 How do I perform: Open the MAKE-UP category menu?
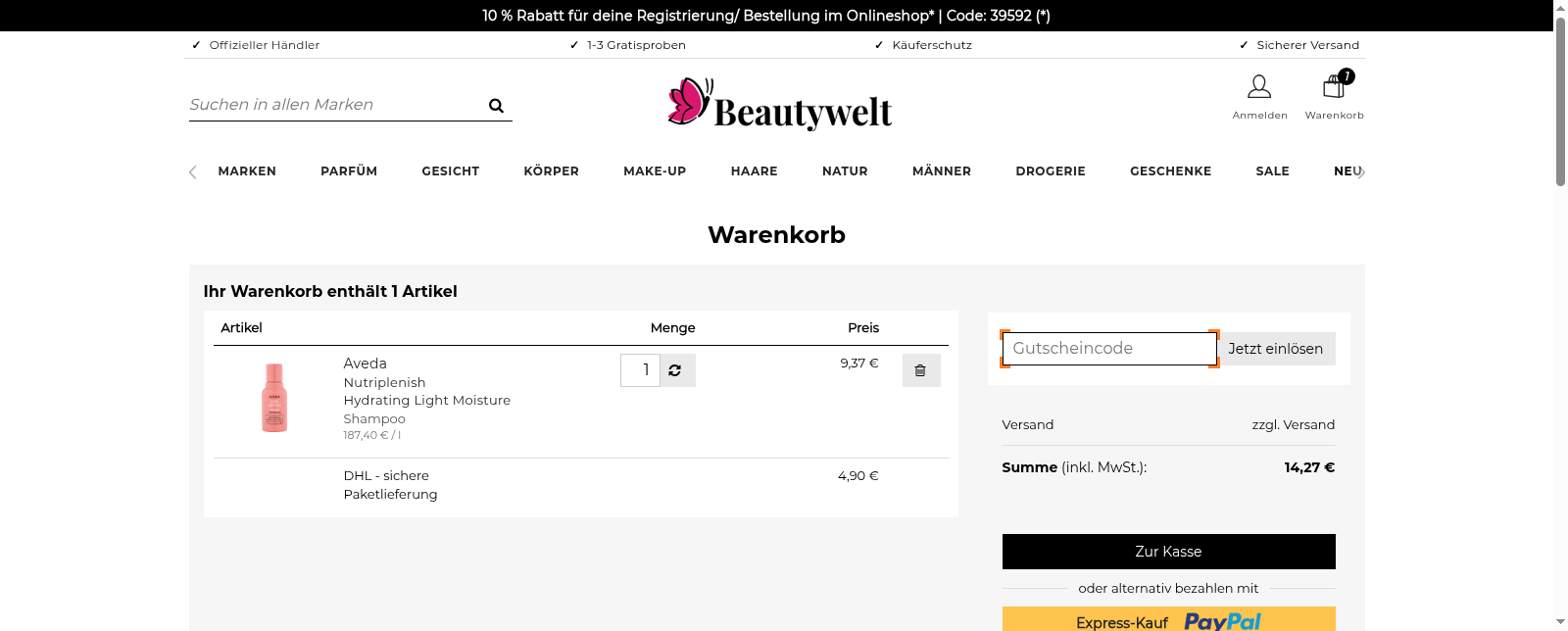655,171
